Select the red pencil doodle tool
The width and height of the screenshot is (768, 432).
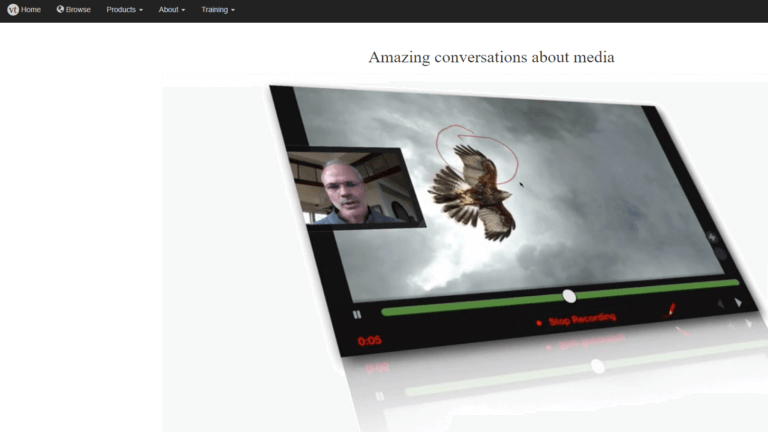pyautogui.click(x=672, y=310)
